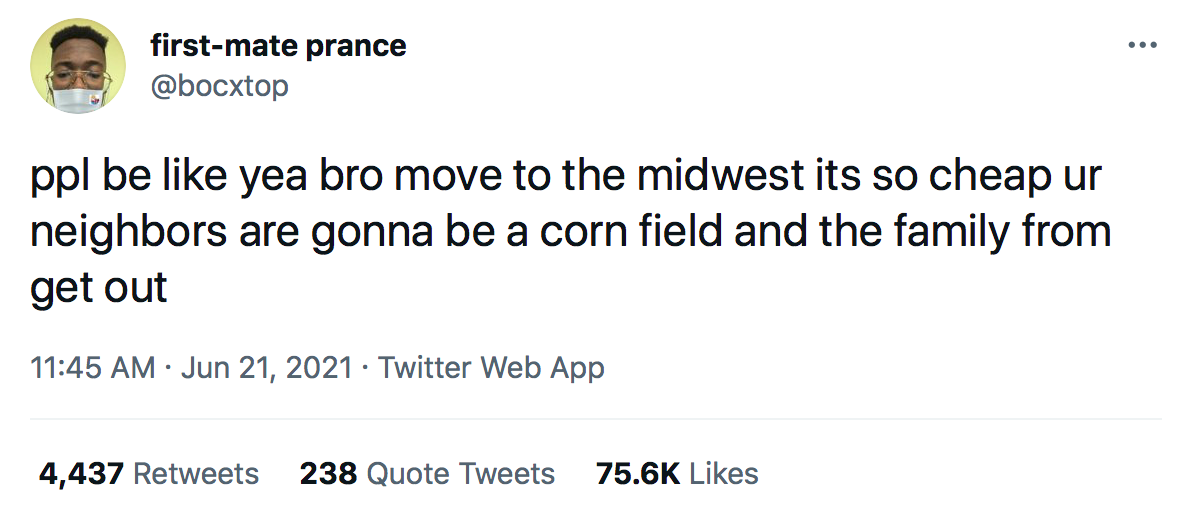Open the first-mate prance display name

(x=278, y=45)
